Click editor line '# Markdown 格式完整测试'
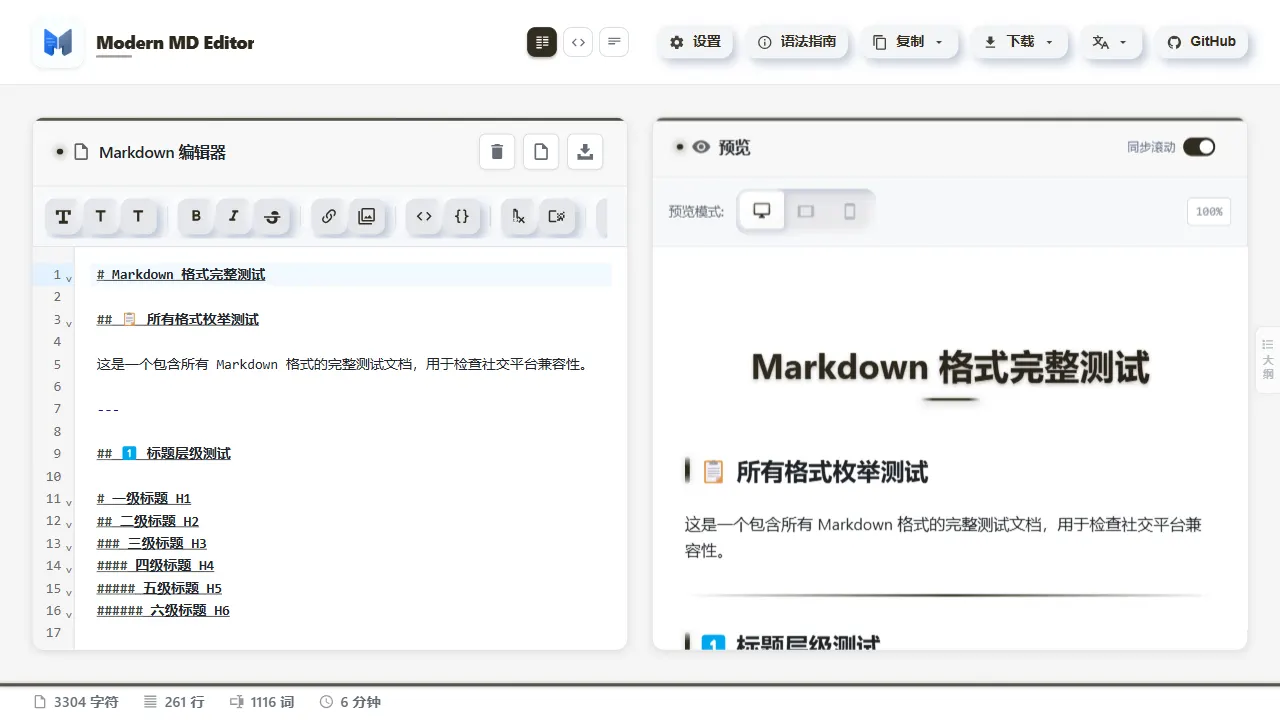This screenshot has height=720, width=1280. click(x=181, y=274)
